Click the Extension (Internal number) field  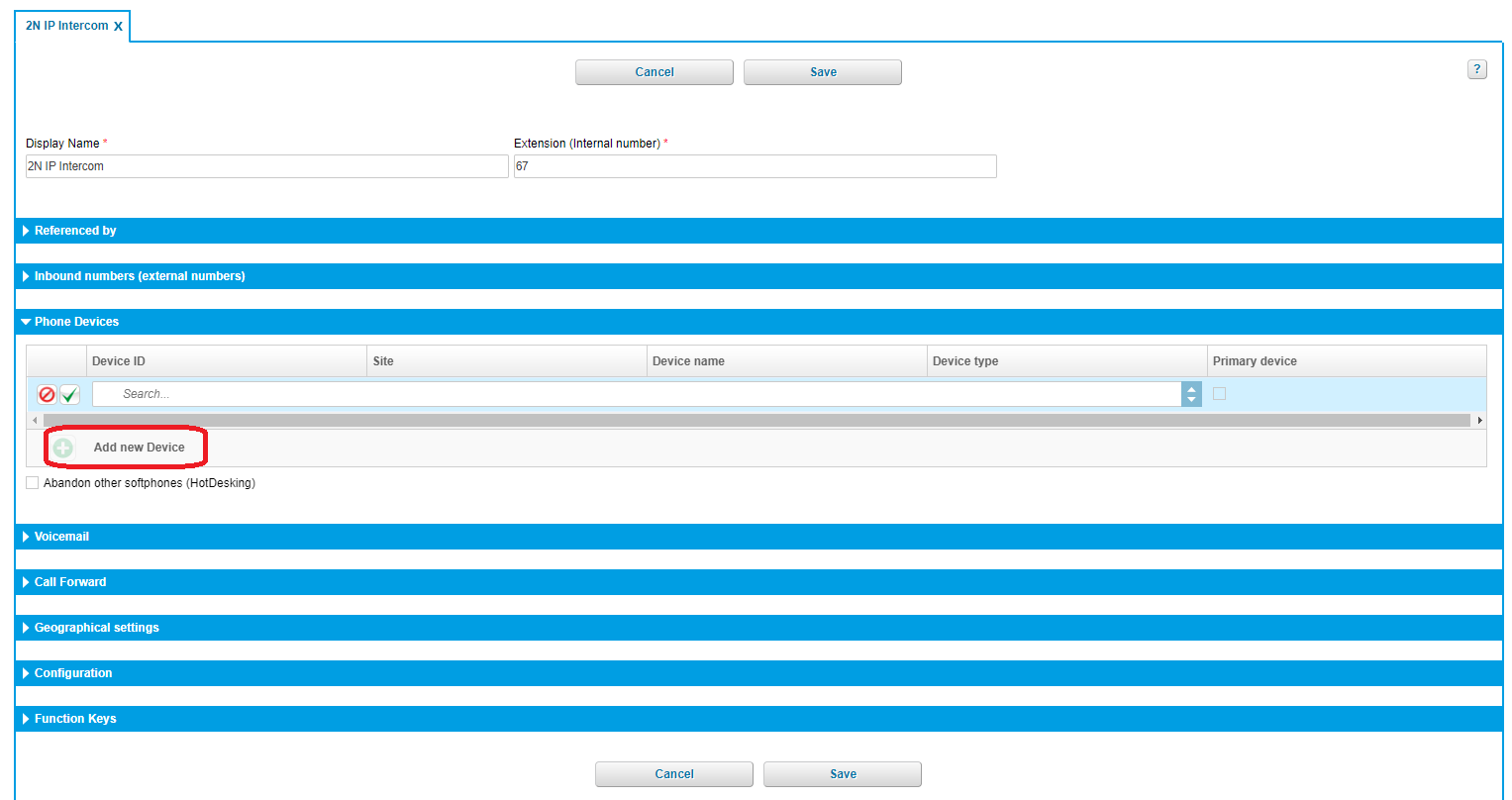click(x=755, y=166)
